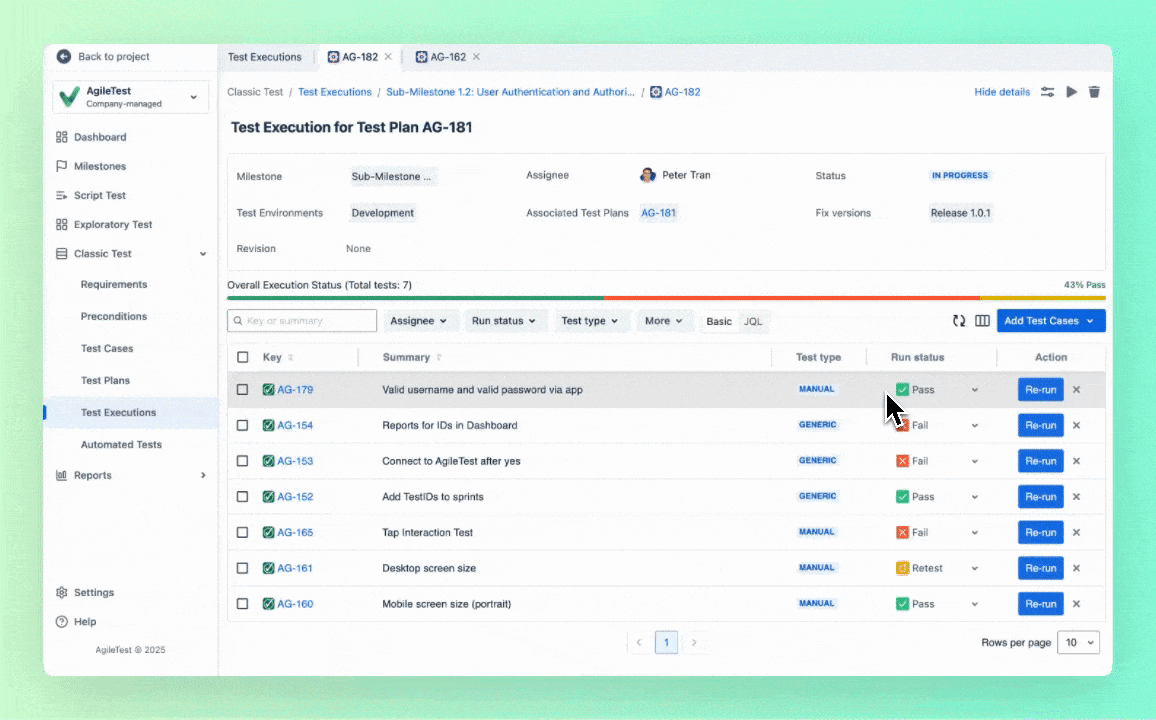Open Settings gear in sidebar

click(62, 592)
